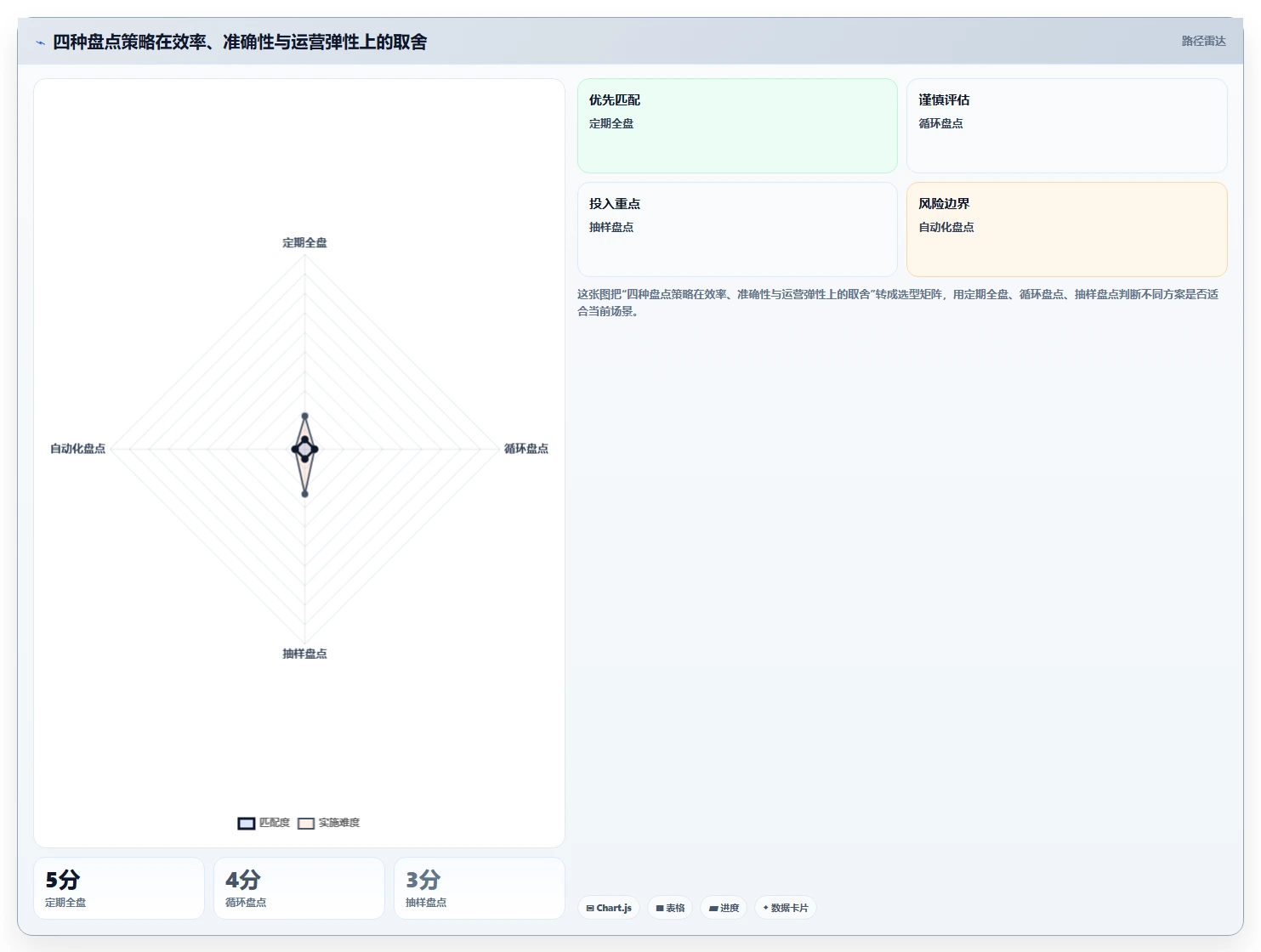Click the 进度 tag
The image size is (1261, 952).
click(724, 908)
